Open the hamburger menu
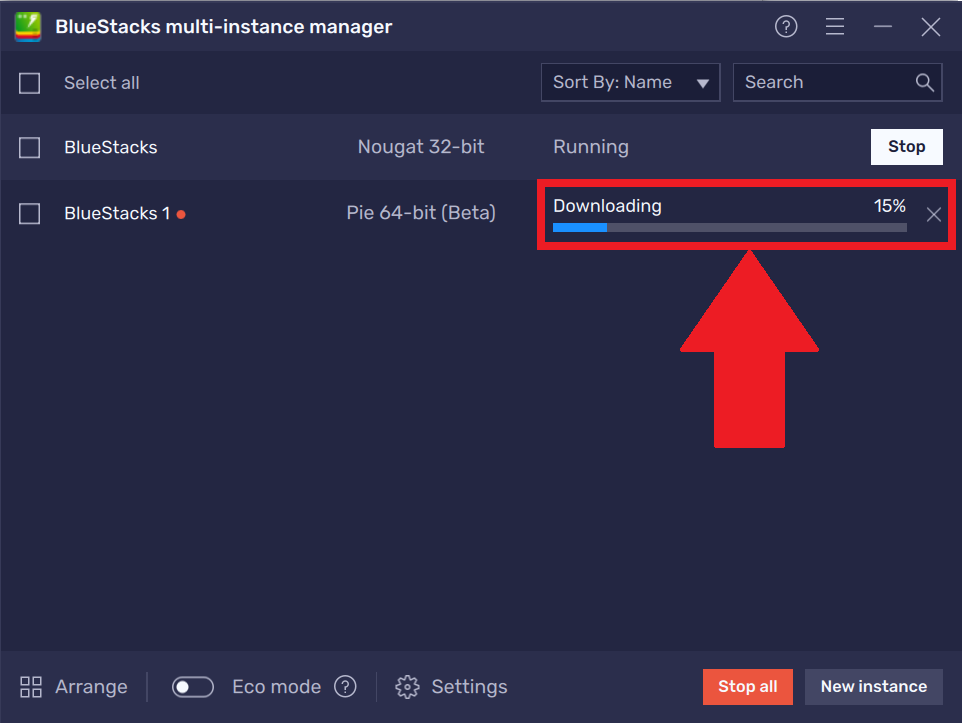 (x=835, y=26)
